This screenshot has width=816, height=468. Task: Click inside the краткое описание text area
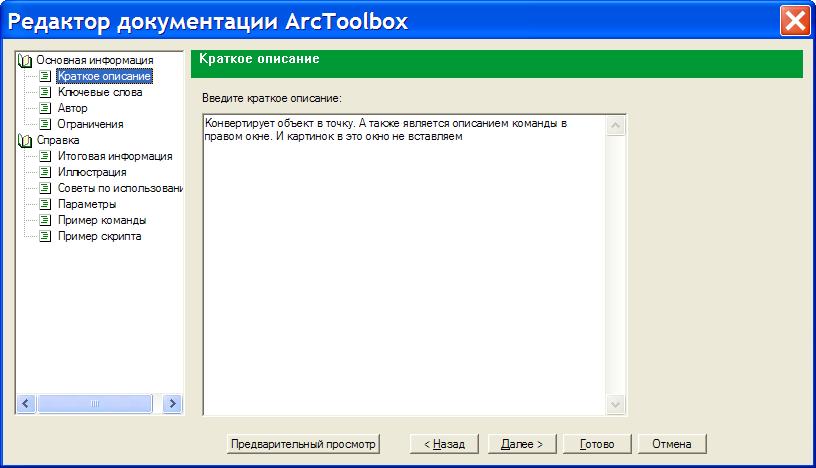[x=404, y=264]
